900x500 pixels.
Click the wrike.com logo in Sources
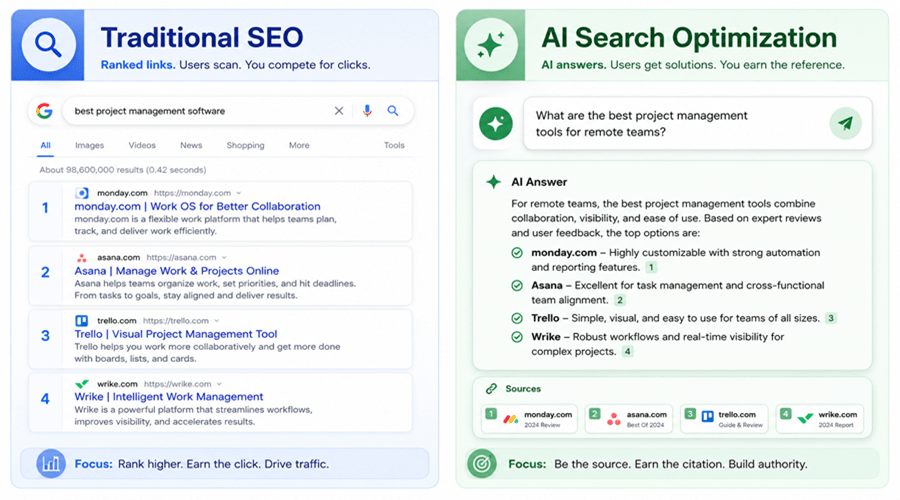805,418
